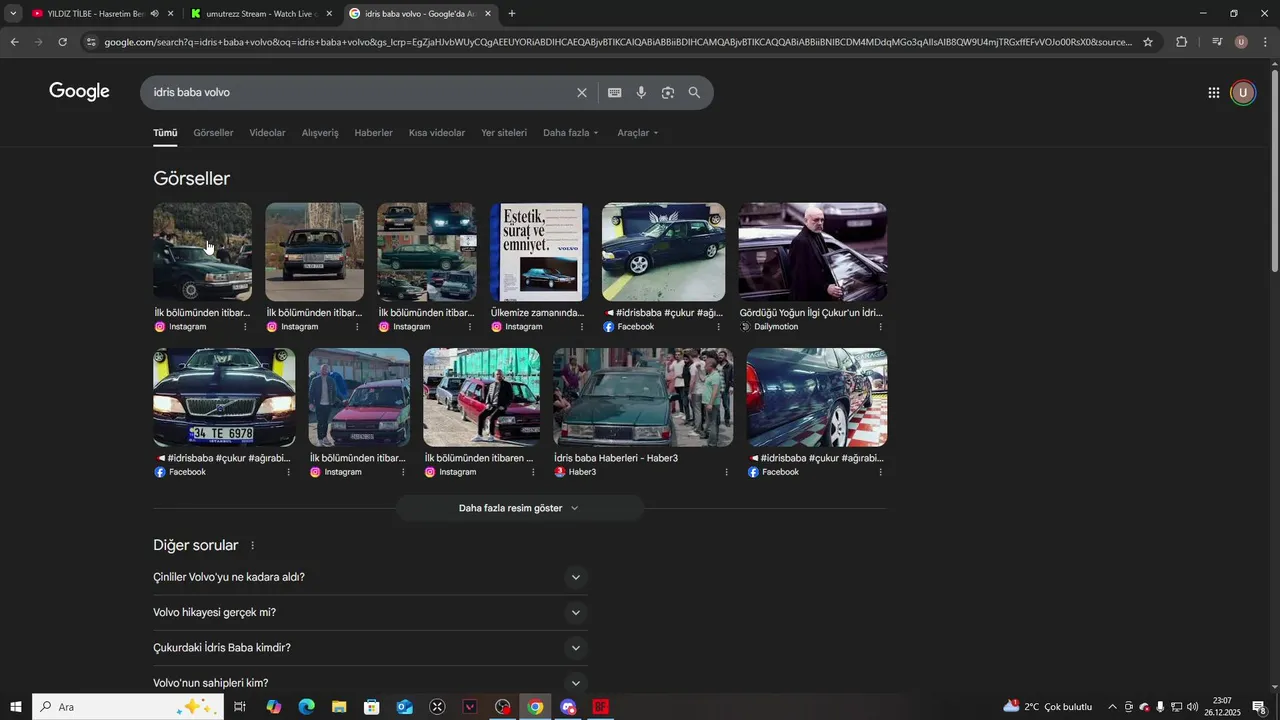This screenshot has width=1280, height=720.
Task: Open 'Gördüğü Yoğun İlgi Çukur'un İdri...' link
Action: coord(811,313)
